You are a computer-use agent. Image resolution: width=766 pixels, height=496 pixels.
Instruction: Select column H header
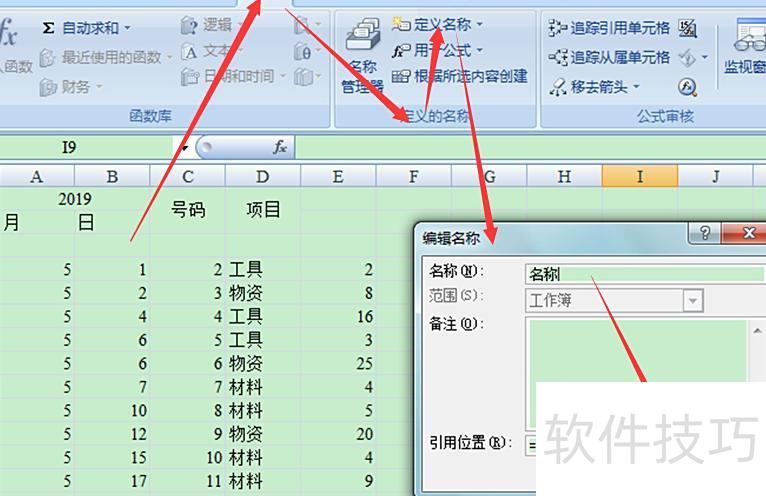[564, 176]
